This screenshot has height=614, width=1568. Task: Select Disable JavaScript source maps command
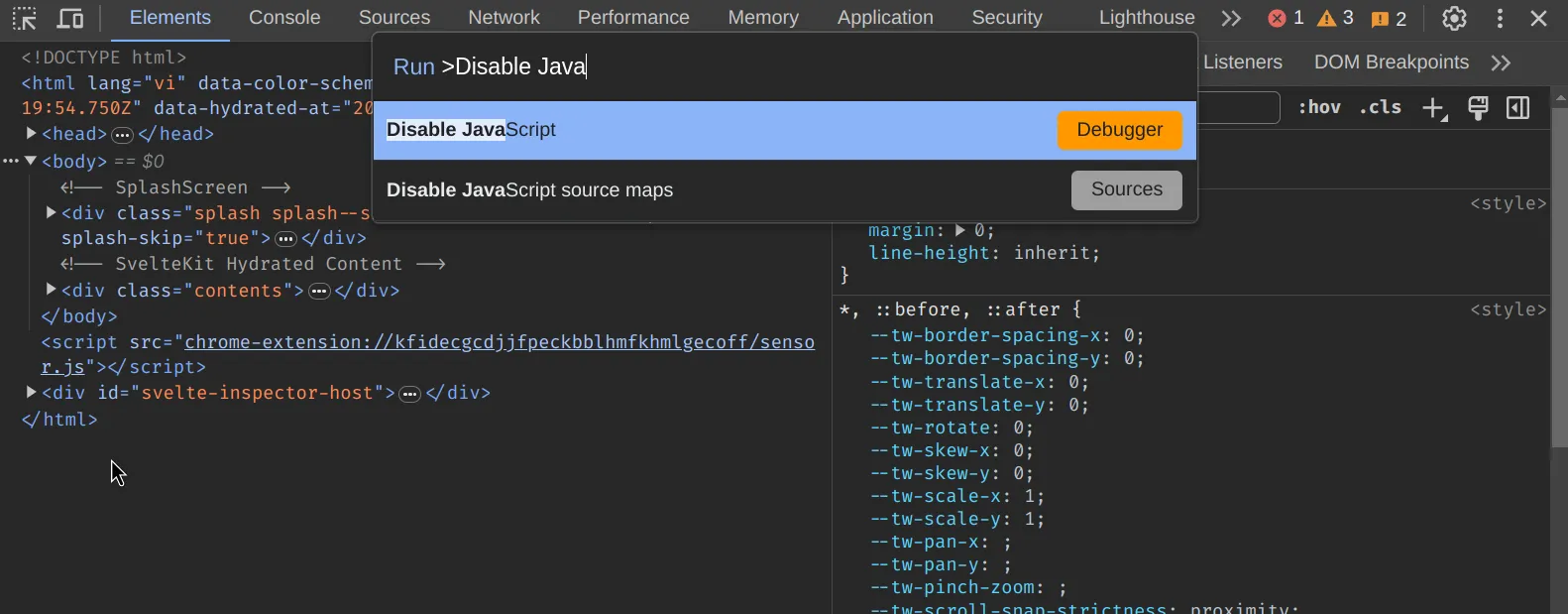point(785,189)
